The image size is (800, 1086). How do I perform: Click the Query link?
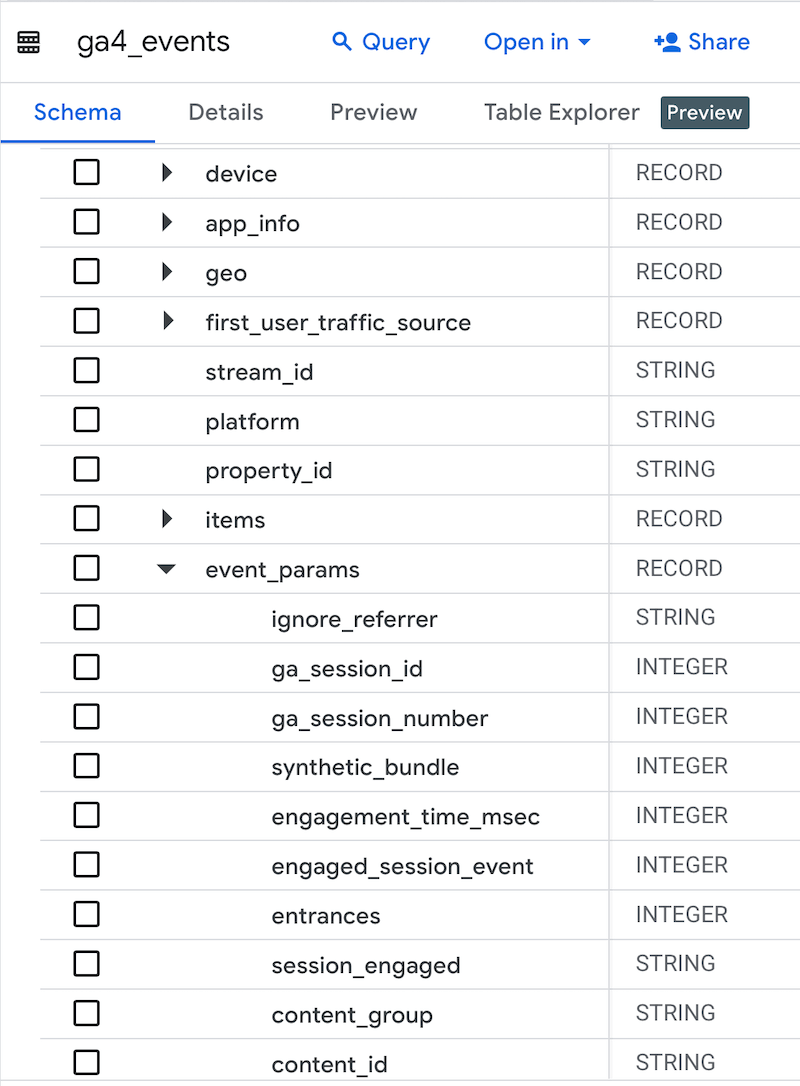coord(396,41)
